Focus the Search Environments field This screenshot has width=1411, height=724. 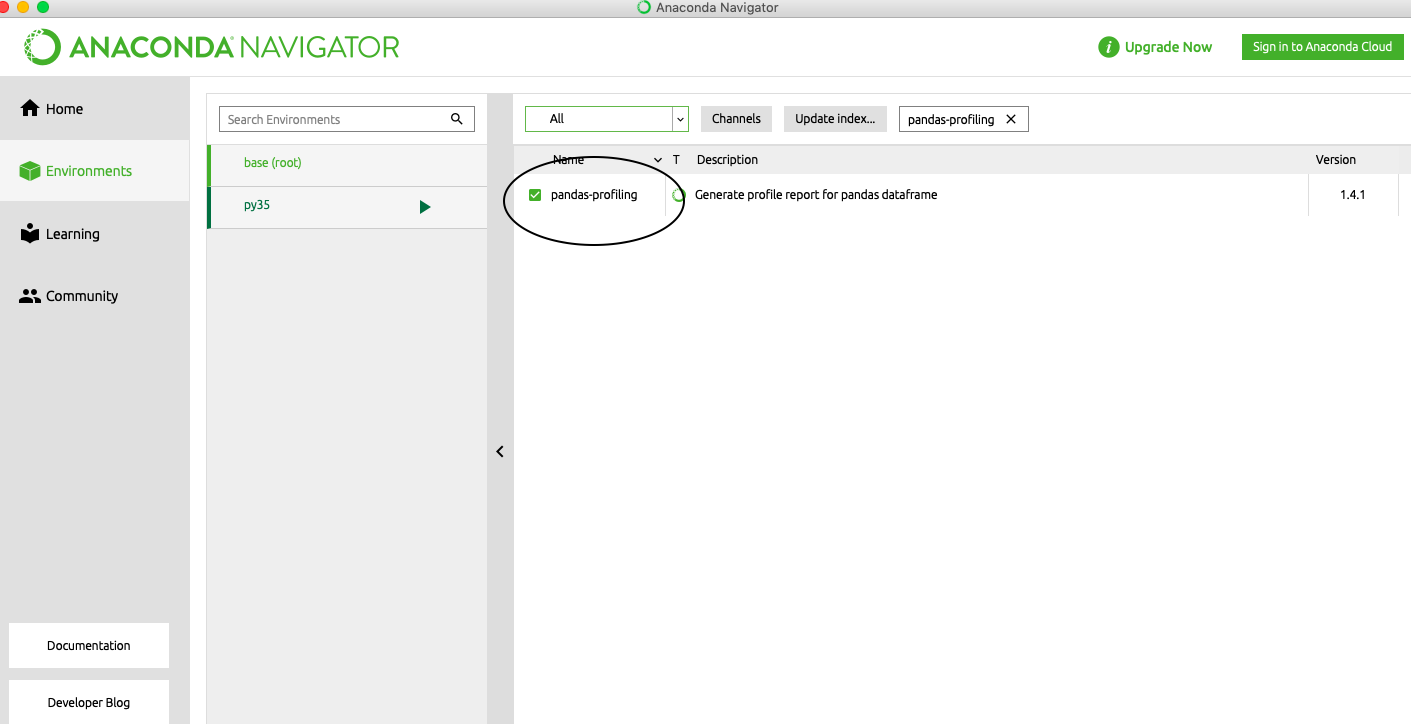pos(346,119)
